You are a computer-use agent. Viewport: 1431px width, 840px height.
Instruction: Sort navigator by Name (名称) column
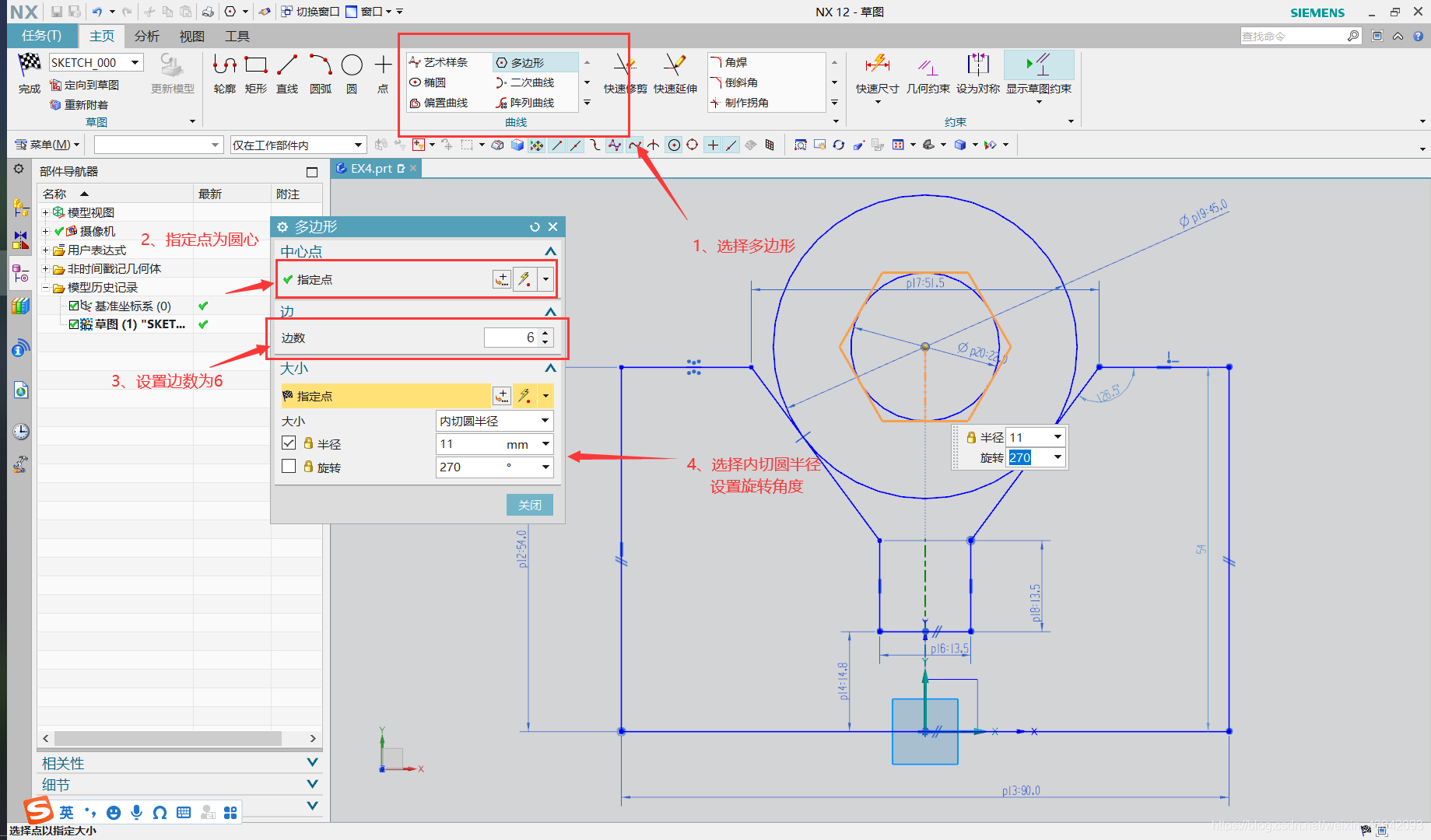tap(115, 194)
